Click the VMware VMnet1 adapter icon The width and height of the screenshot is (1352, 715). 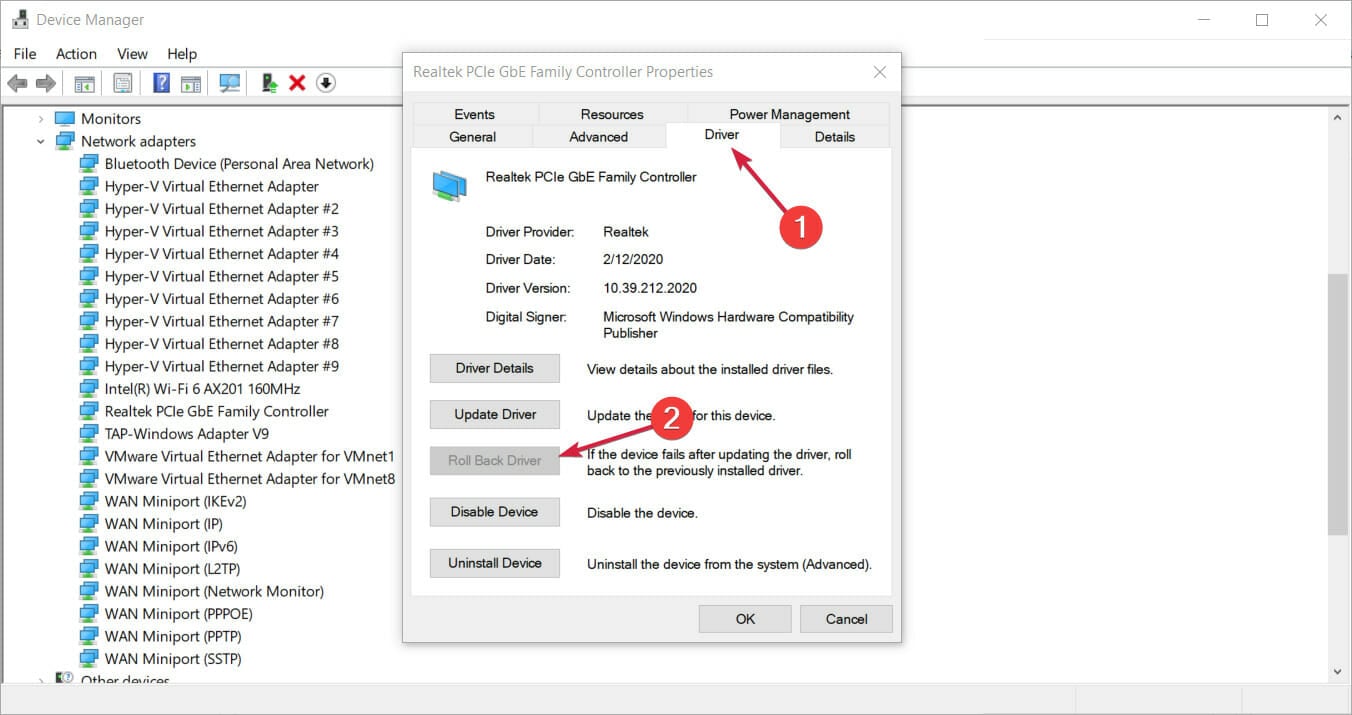[89, 456]
